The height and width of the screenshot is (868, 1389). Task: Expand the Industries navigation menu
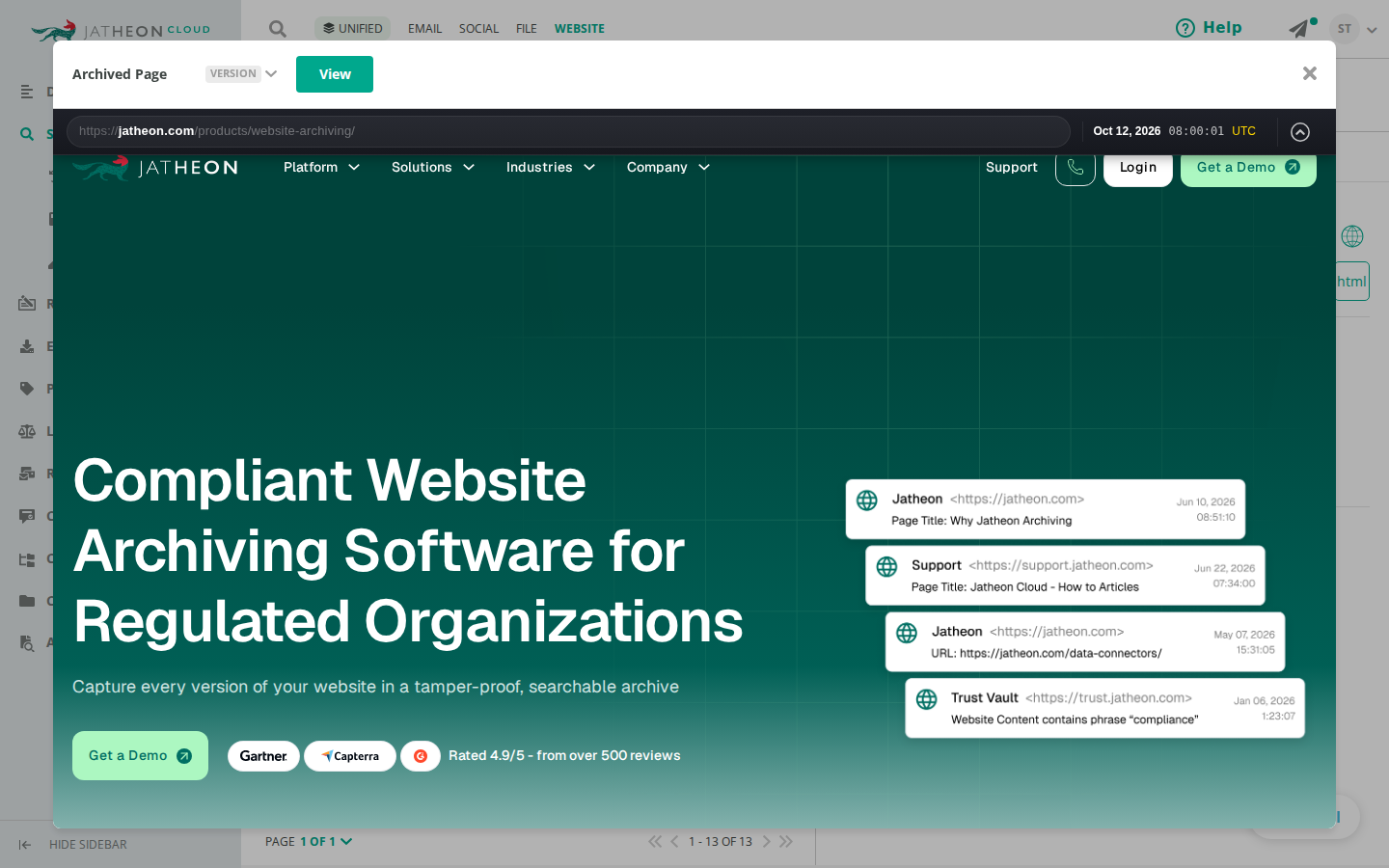pos(550,167)
